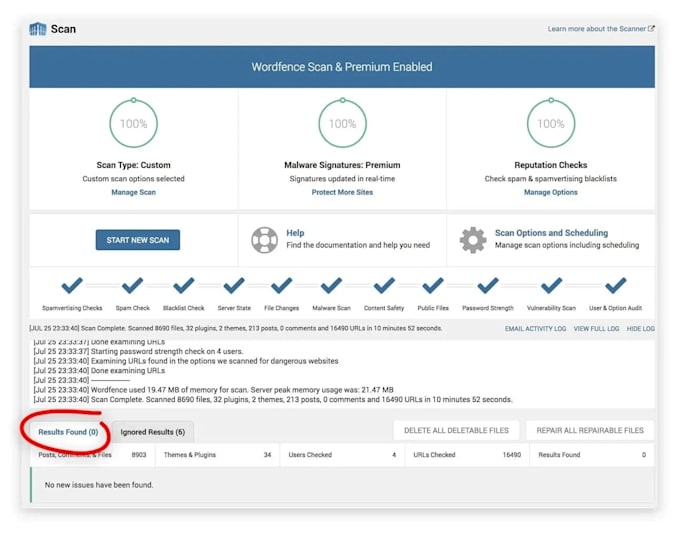Click the Server State checkmark icon
The height and width of the screenshot is (544, 680).
[x=234, y=285]
